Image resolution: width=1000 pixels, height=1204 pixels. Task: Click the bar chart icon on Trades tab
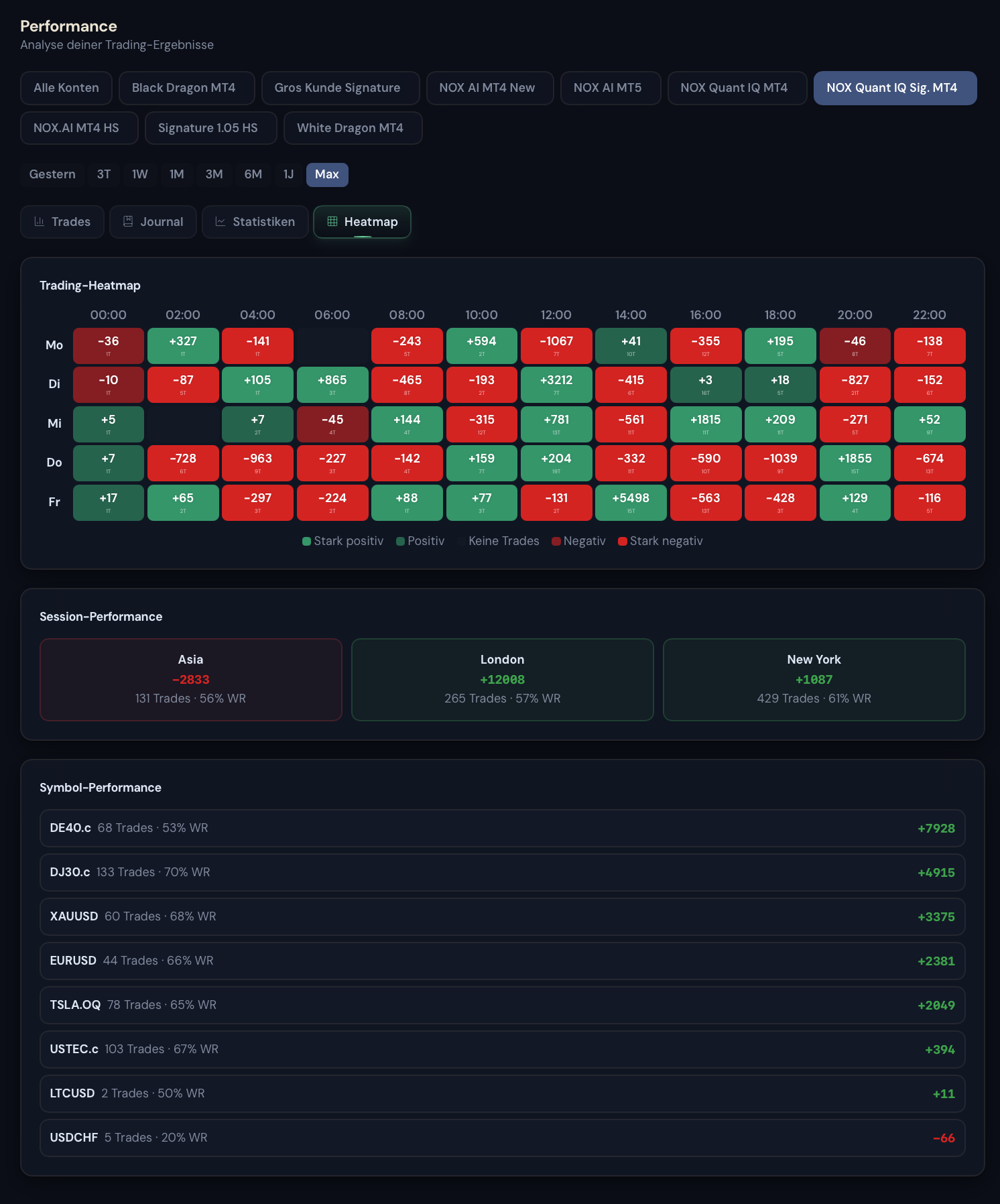40,221
